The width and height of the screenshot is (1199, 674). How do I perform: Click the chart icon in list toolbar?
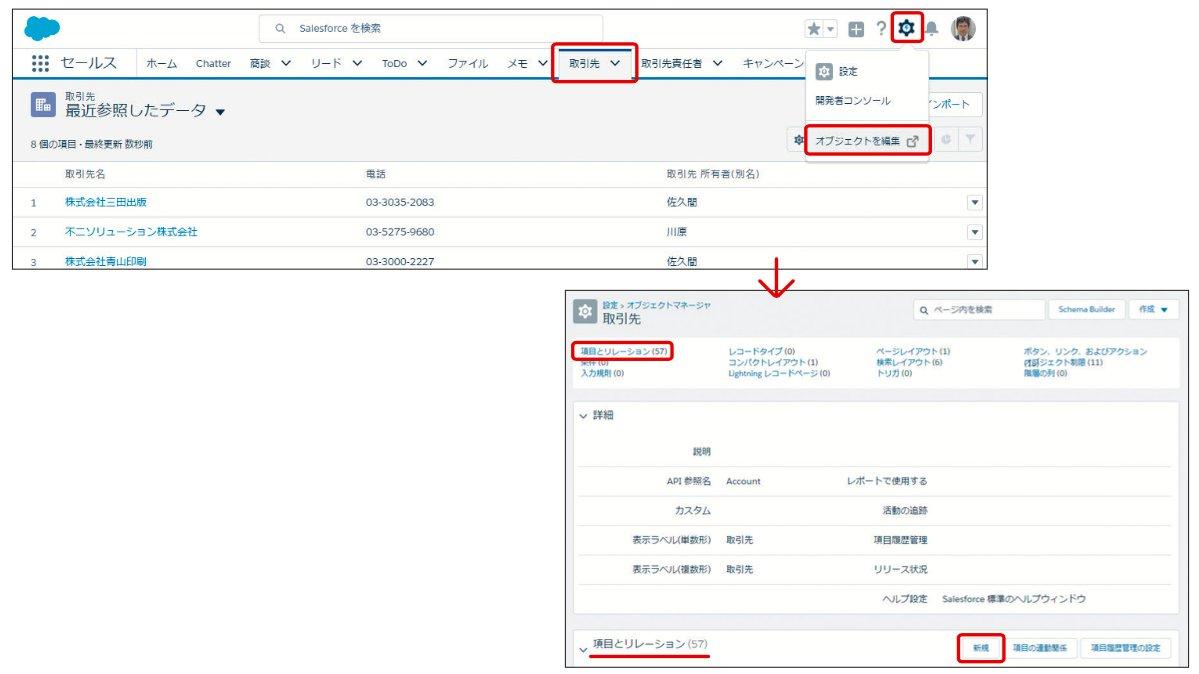(x=946, y=139)
